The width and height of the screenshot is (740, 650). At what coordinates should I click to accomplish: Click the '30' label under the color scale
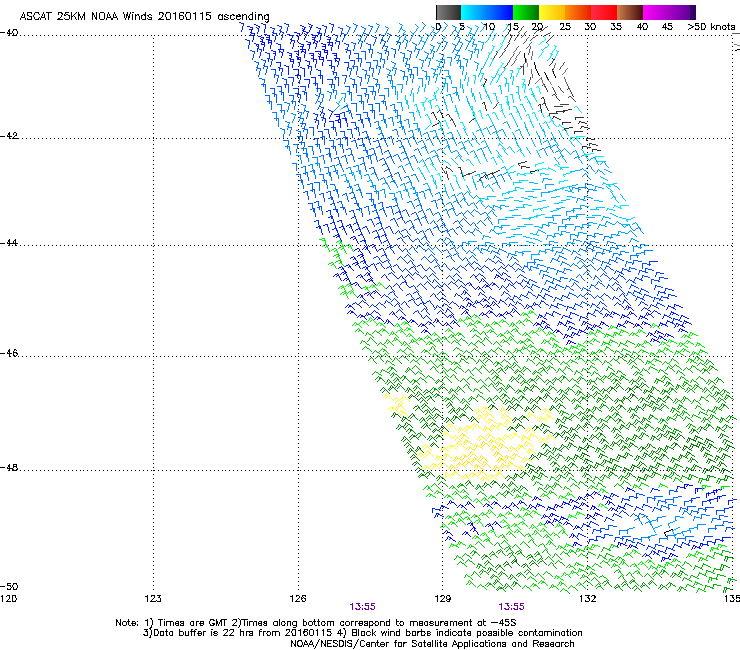point(590,27)
